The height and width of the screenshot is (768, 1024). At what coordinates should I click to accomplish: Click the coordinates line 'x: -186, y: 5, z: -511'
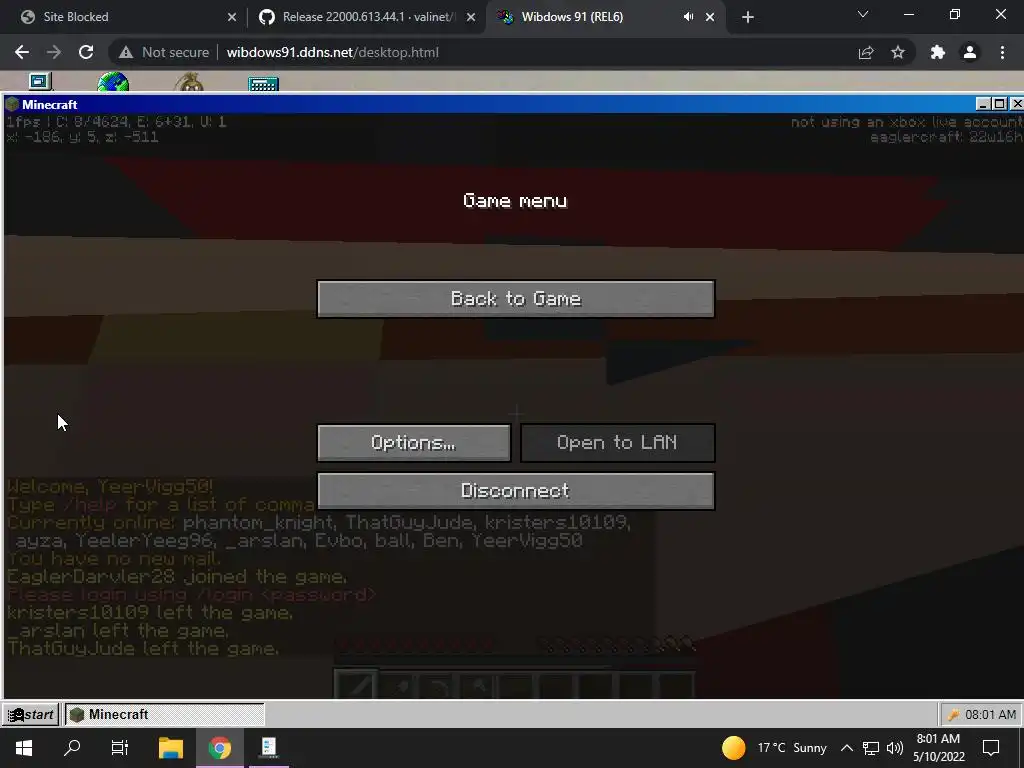82,137
